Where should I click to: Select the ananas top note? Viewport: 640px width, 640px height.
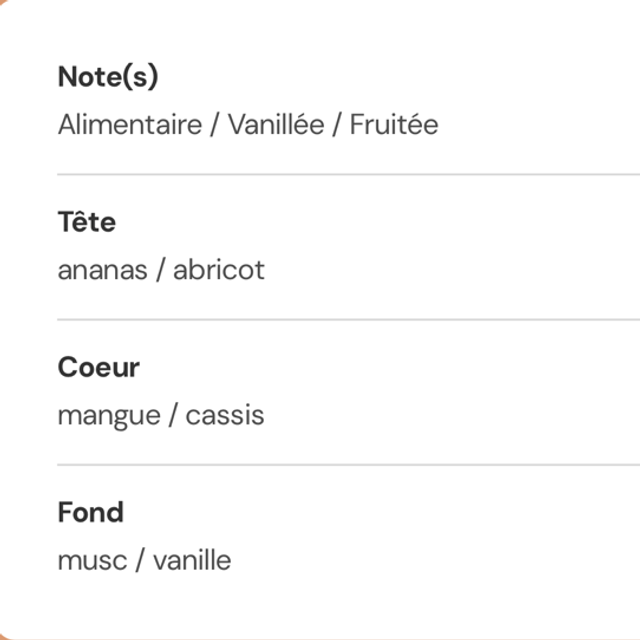tap(101, 270)
